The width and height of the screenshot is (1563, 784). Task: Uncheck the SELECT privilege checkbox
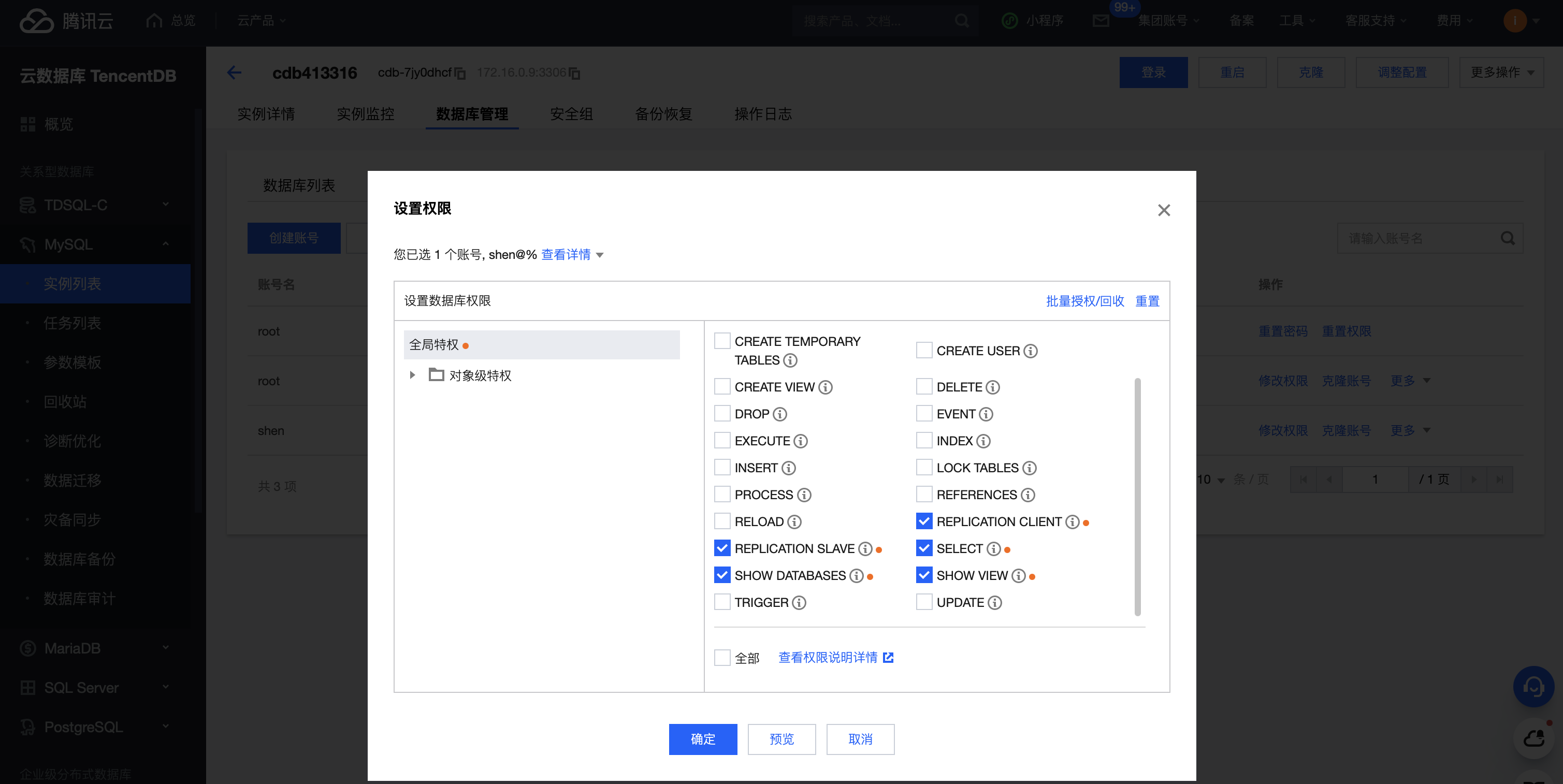(923, 548)
